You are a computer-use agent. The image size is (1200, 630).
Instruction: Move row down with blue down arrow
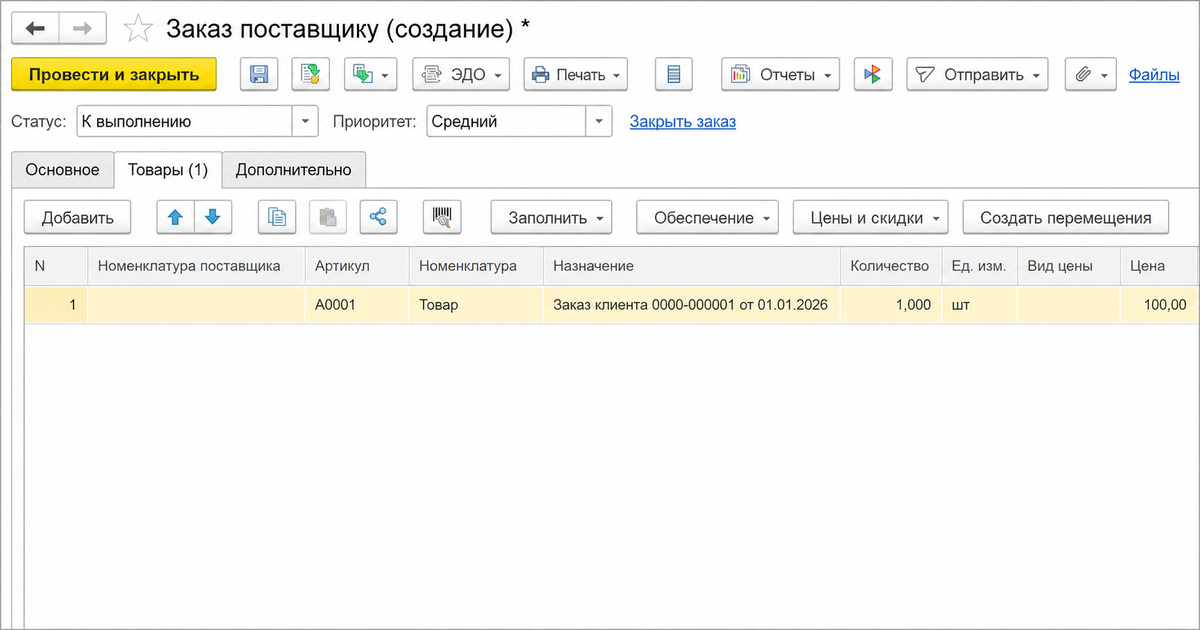[x=212, y=217]
